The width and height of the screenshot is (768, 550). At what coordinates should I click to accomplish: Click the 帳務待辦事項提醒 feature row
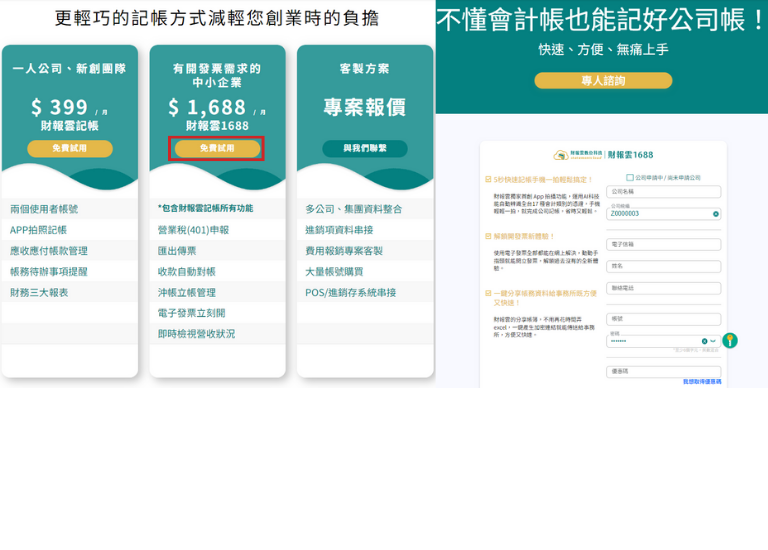(x=70, y=271)
